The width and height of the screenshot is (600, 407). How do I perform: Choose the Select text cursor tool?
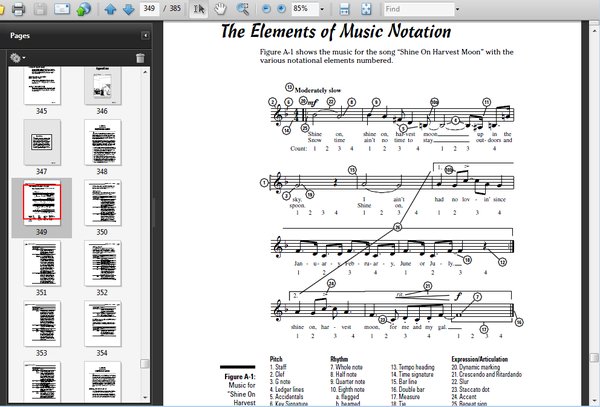pos(199,9)
